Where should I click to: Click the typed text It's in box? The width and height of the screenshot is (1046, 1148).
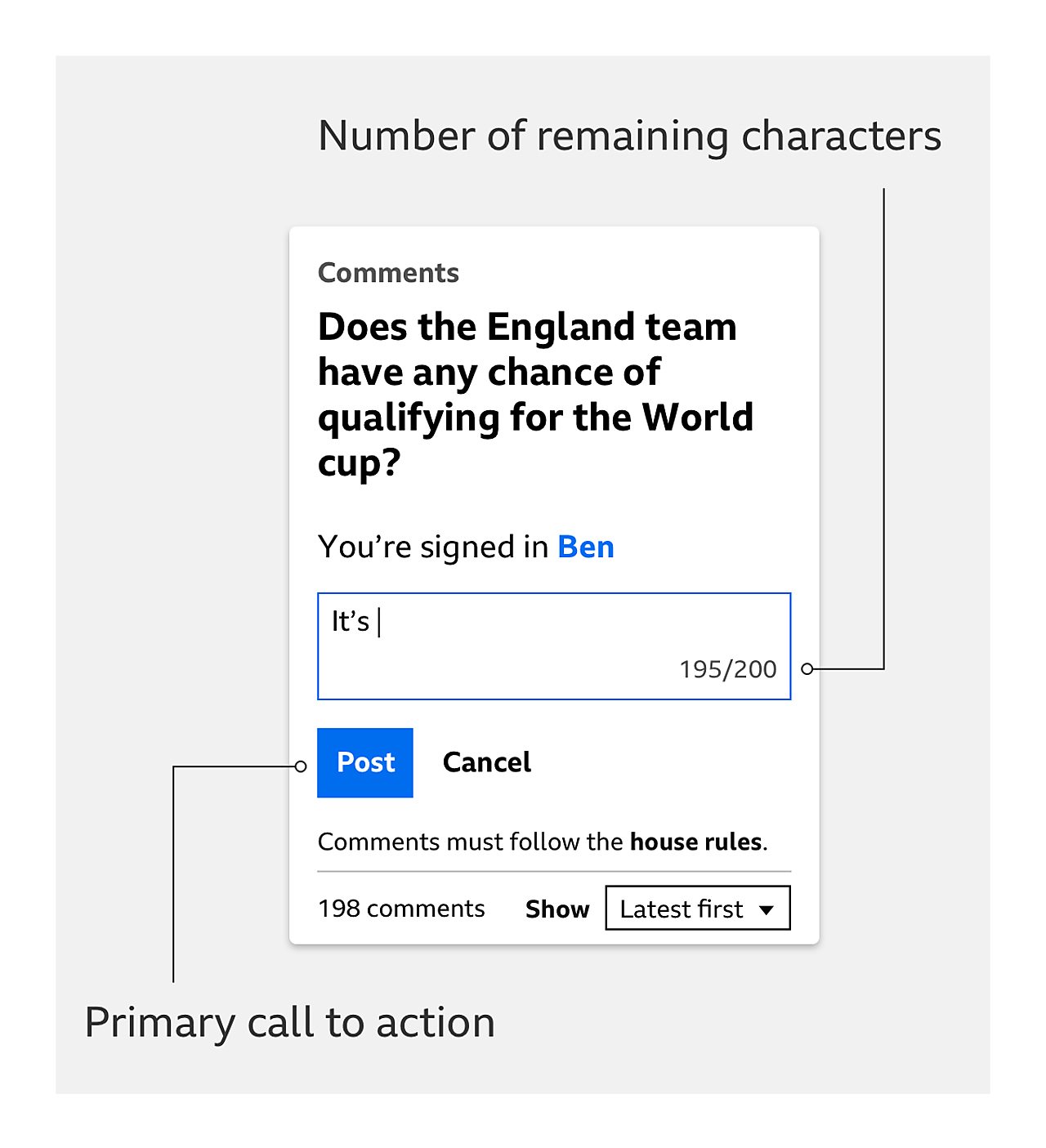[x=351, y=620]
